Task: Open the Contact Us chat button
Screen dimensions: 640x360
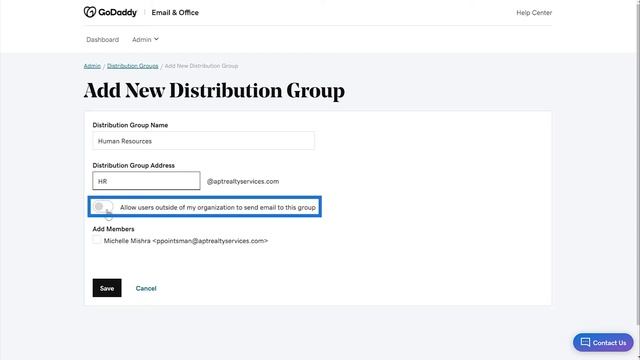Action: (x=603, y=342)
